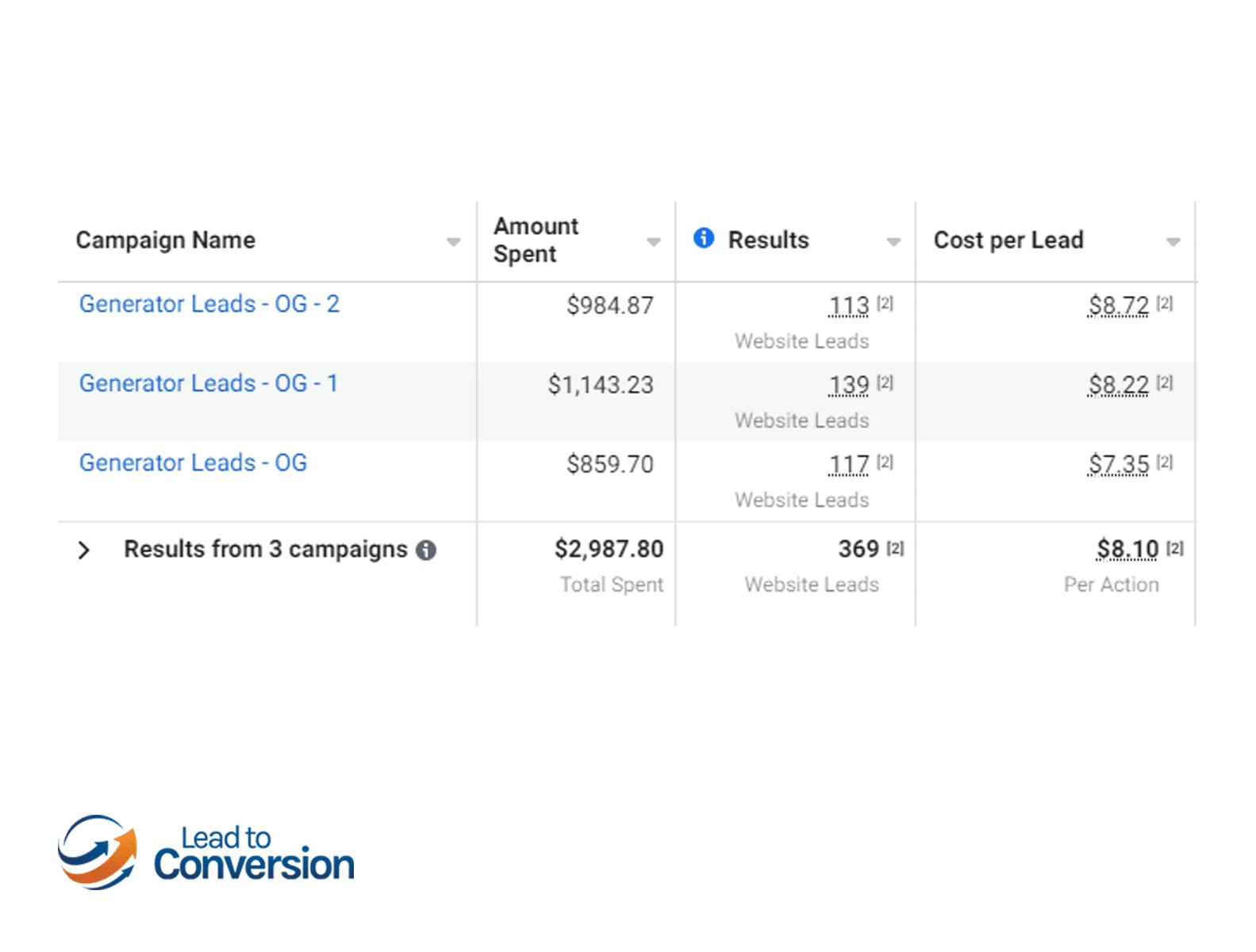Click the Cost per Lead column header
Screen dimensions: 1256x952
click(x=1008, y=240)
